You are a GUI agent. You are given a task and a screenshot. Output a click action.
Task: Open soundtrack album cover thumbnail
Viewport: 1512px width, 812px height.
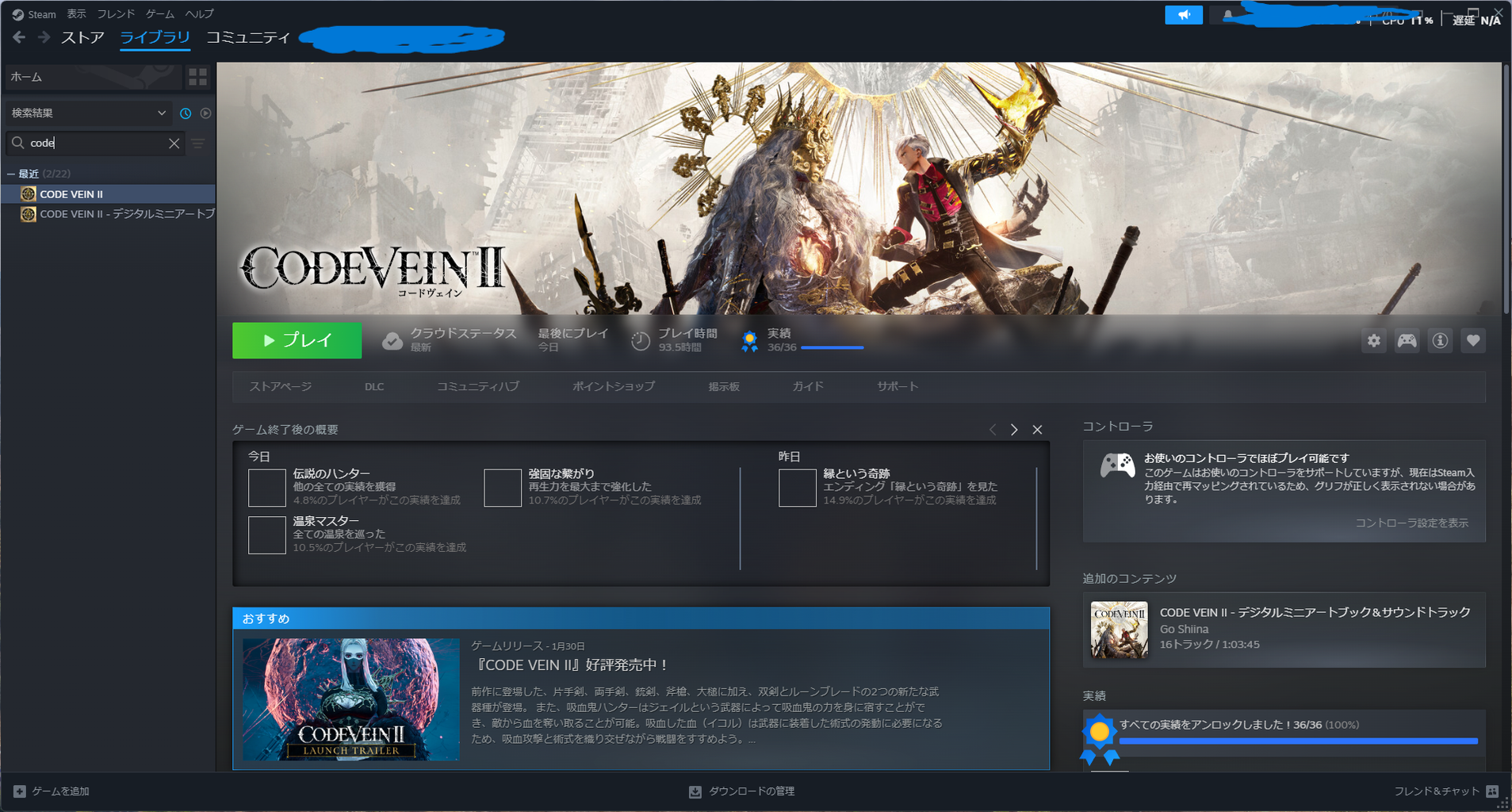(x=1119, y=630)
